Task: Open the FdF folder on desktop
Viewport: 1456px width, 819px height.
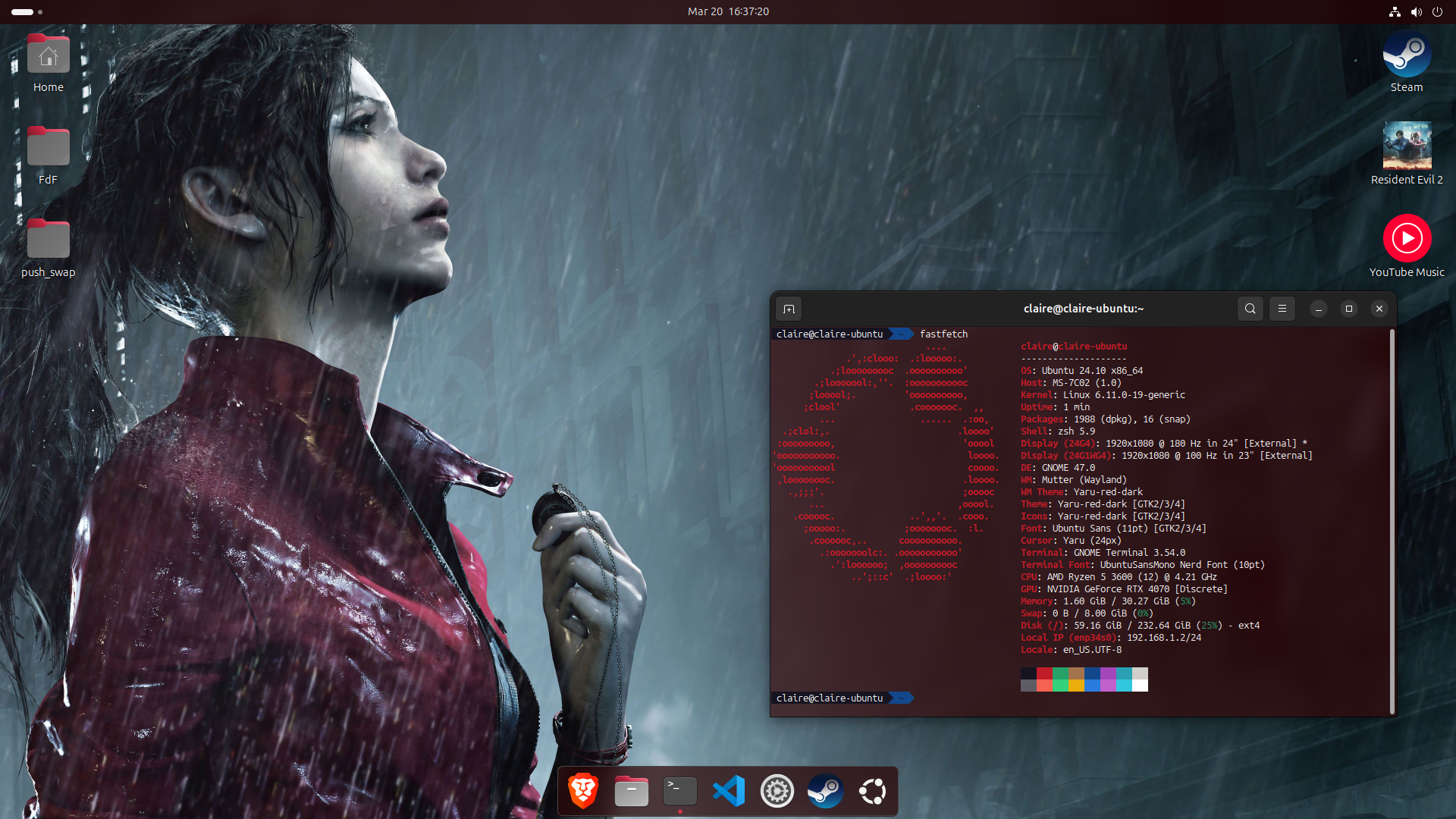Action: (49, 156)
